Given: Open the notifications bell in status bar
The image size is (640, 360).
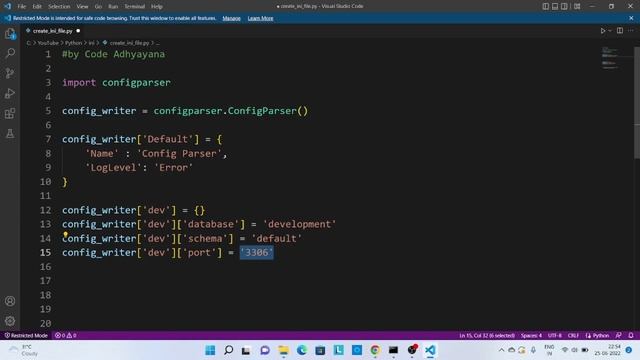Looking at the screenshot, I should pos(631,336).
